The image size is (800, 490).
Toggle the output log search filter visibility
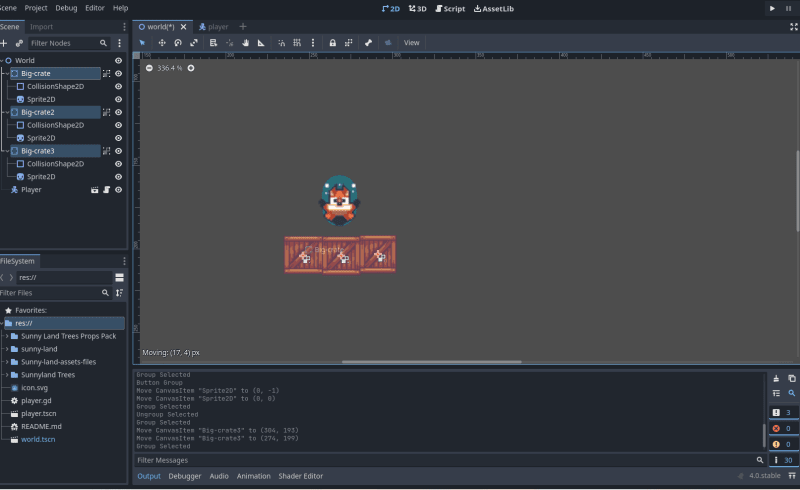point(792,393)
